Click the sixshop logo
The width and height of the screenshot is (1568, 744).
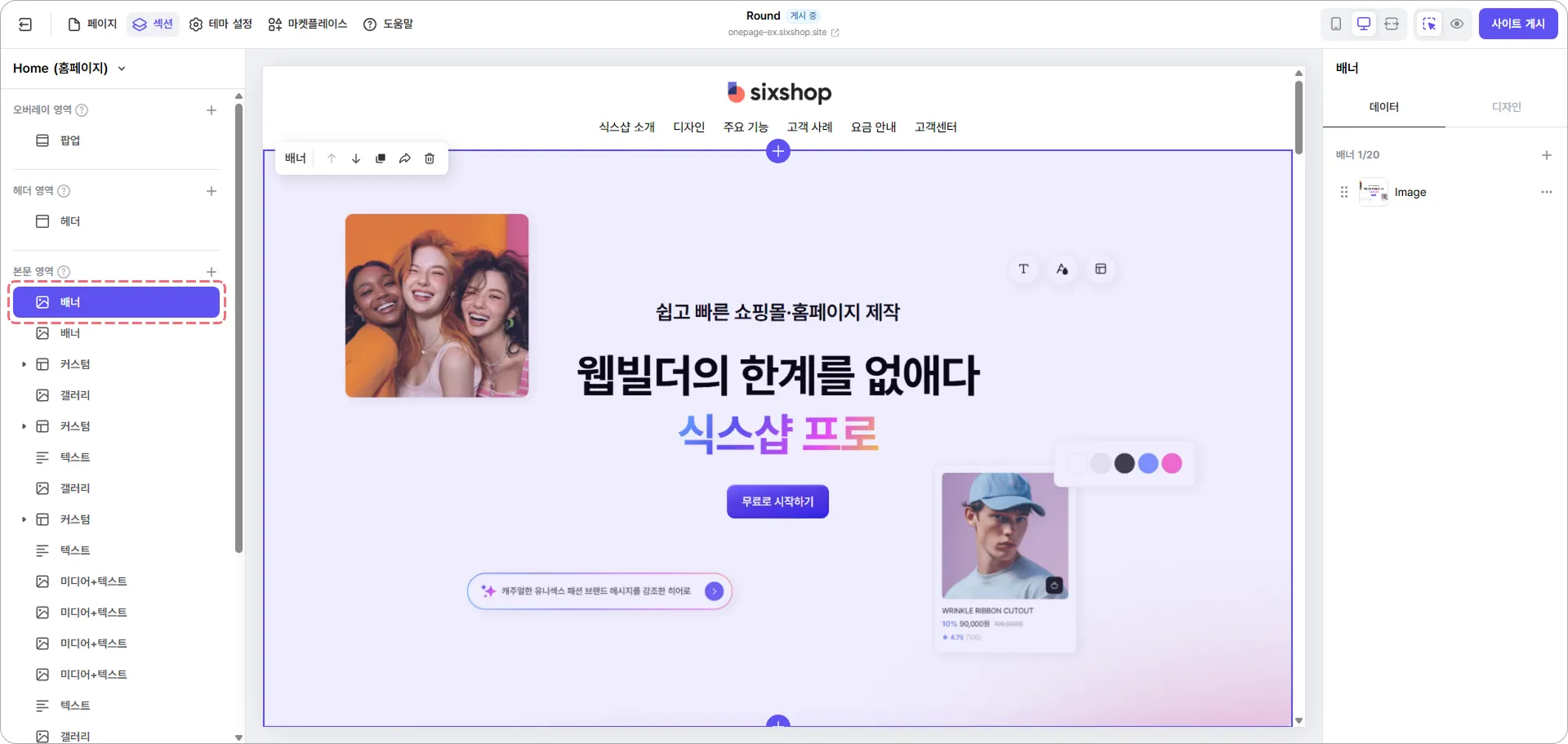pyautogui.click(x=779, y=92)
